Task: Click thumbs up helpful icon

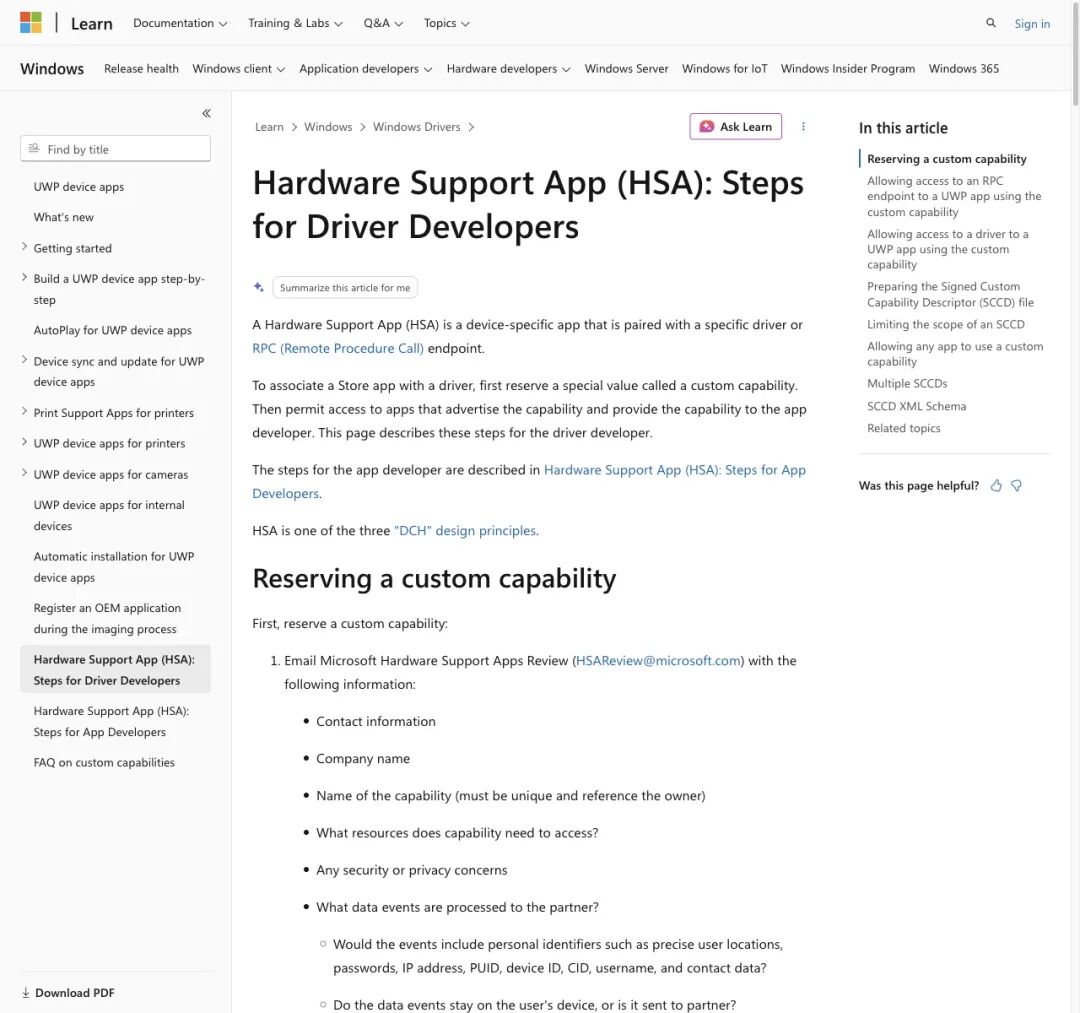Action: coord(996,485)
